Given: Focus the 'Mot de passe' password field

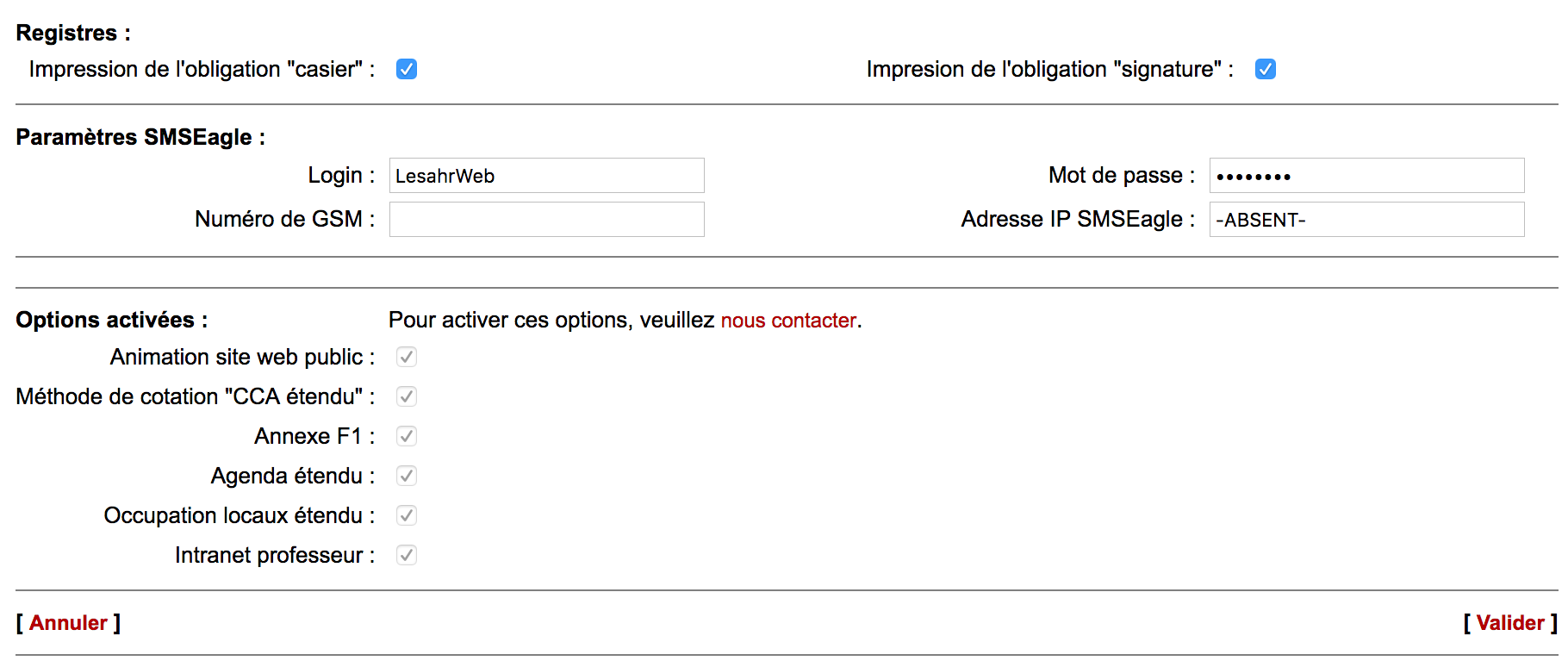Looking at the screenshot, I should click(1366, 176).
